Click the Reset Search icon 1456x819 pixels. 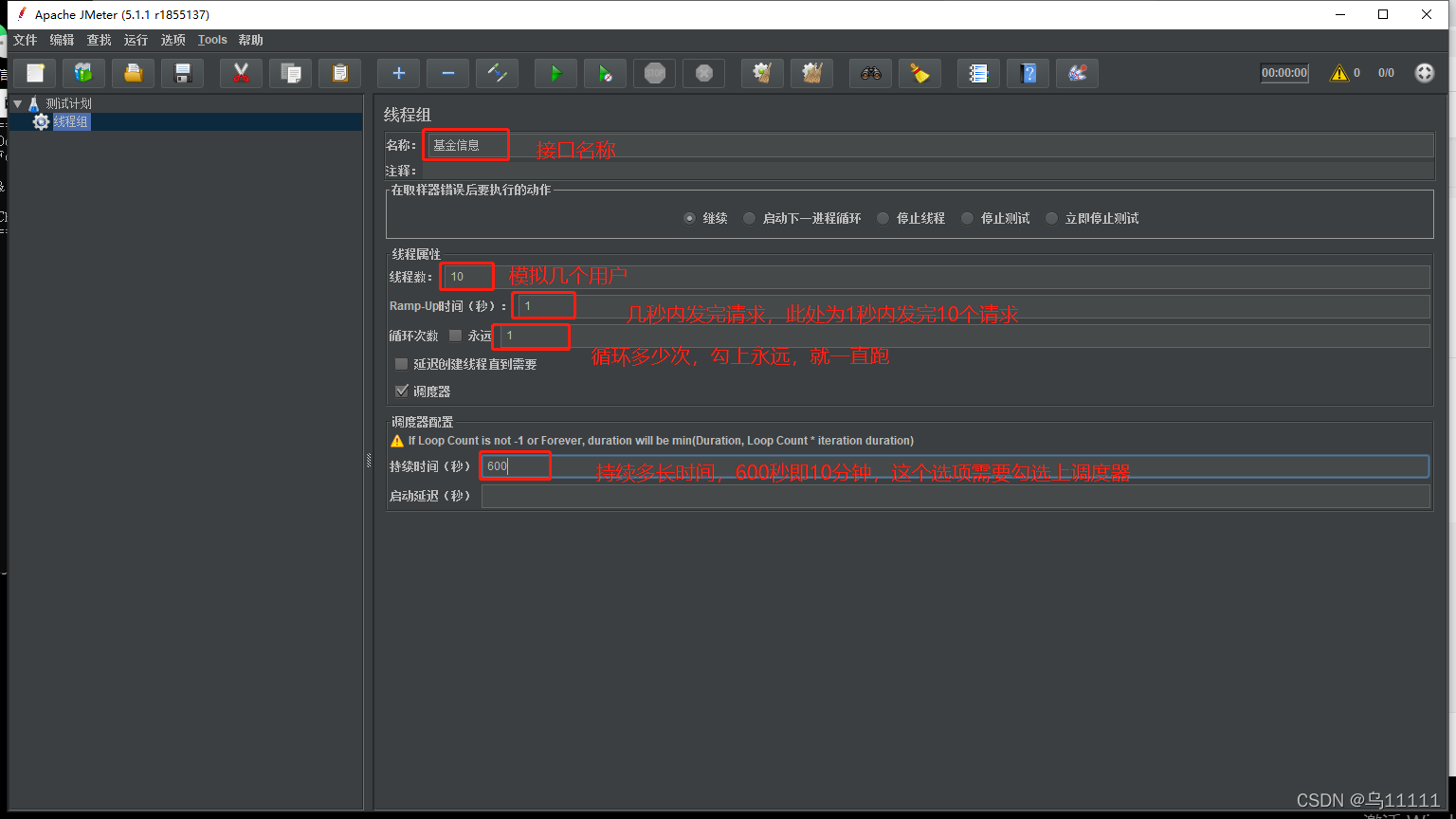click(x=920, y=73)
